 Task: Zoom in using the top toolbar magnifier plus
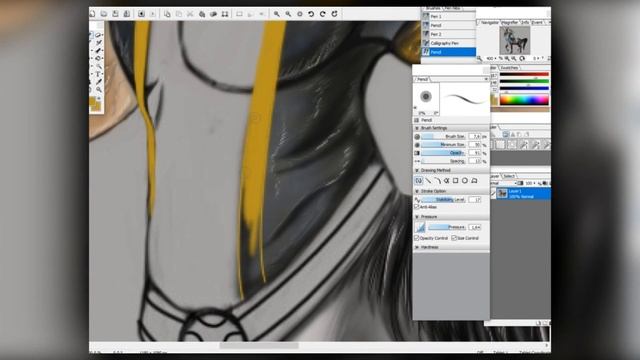pyautogui.click(x=277, y=14)
